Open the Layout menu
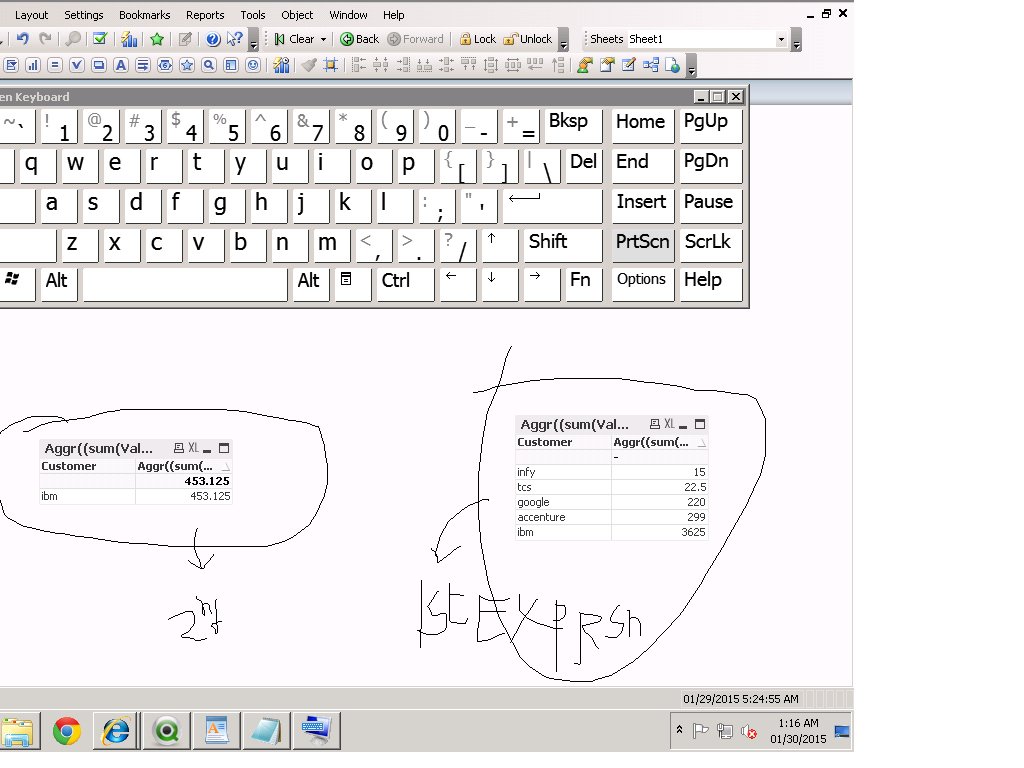The width and height of the screenshot is (1024, 768). pos(31,14)
